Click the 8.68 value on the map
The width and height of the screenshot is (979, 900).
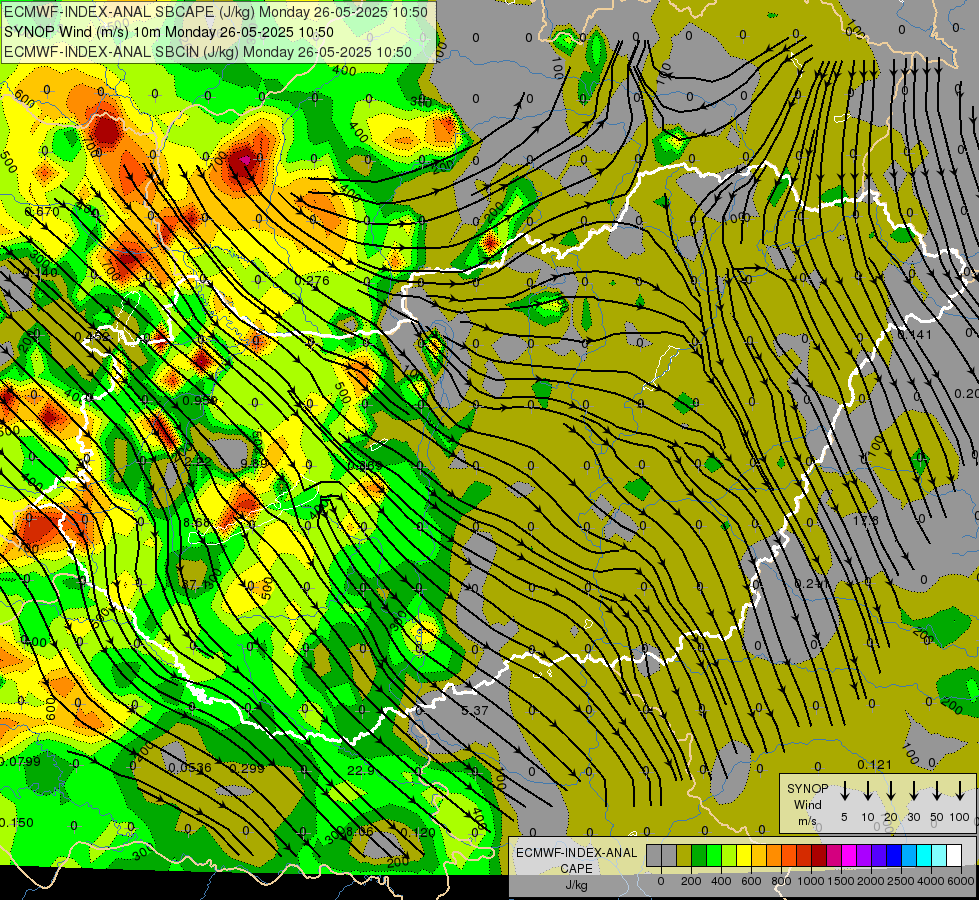197,522
